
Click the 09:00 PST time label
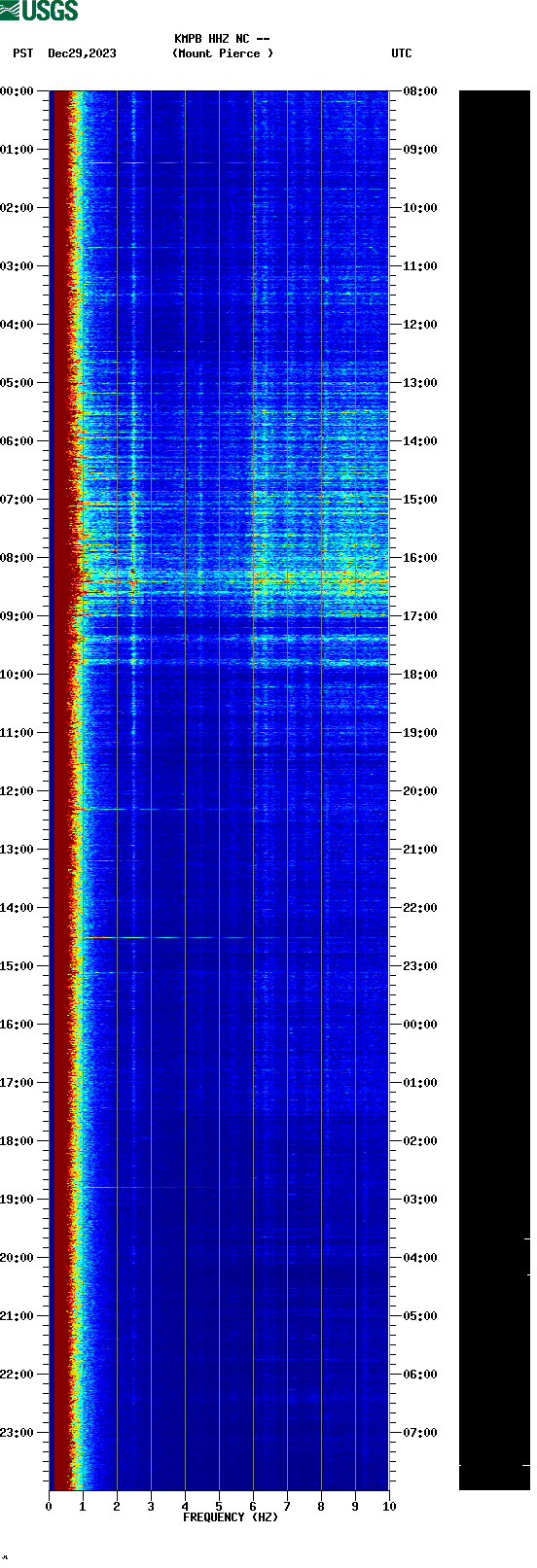click(18, 616)
